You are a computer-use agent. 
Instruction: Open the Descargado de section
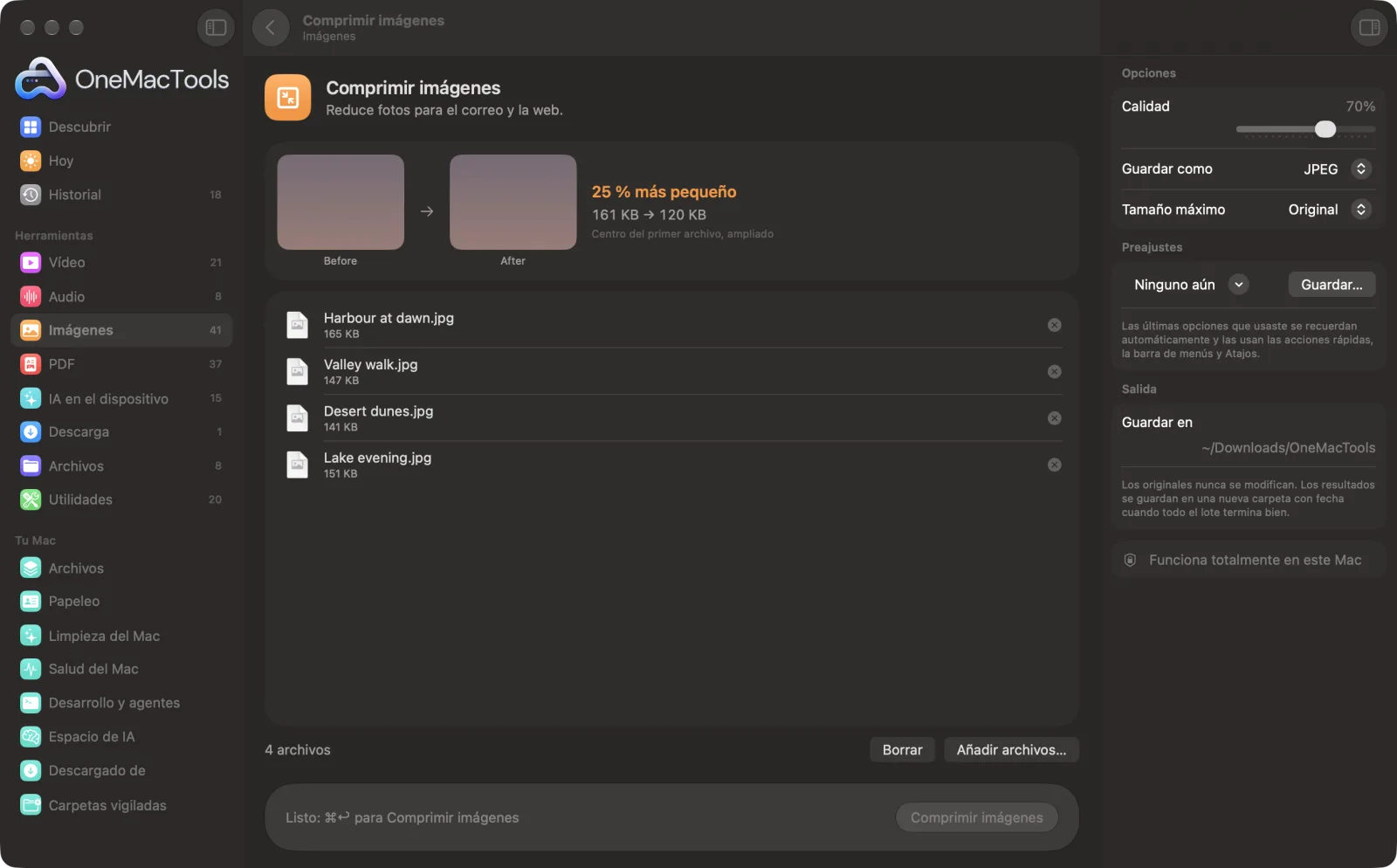click(x=121, y=770)
